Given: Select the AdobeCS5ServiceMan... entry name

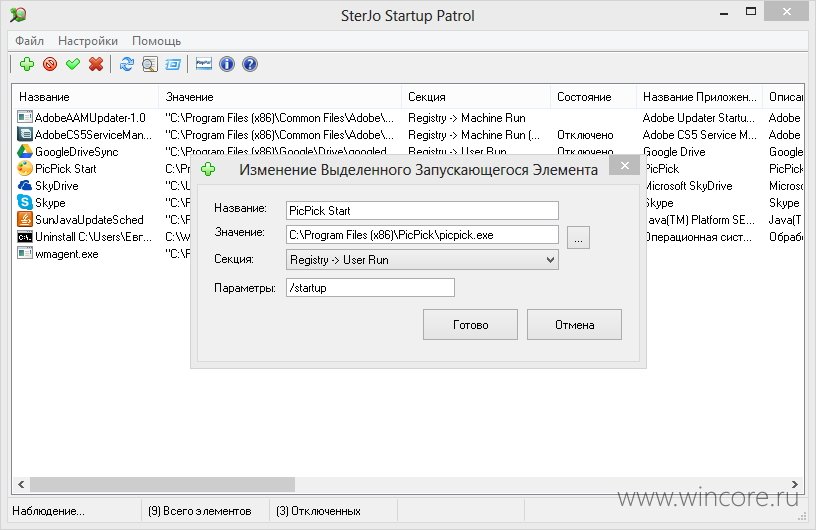Looking at the screenshot, I should coord(93,135).
